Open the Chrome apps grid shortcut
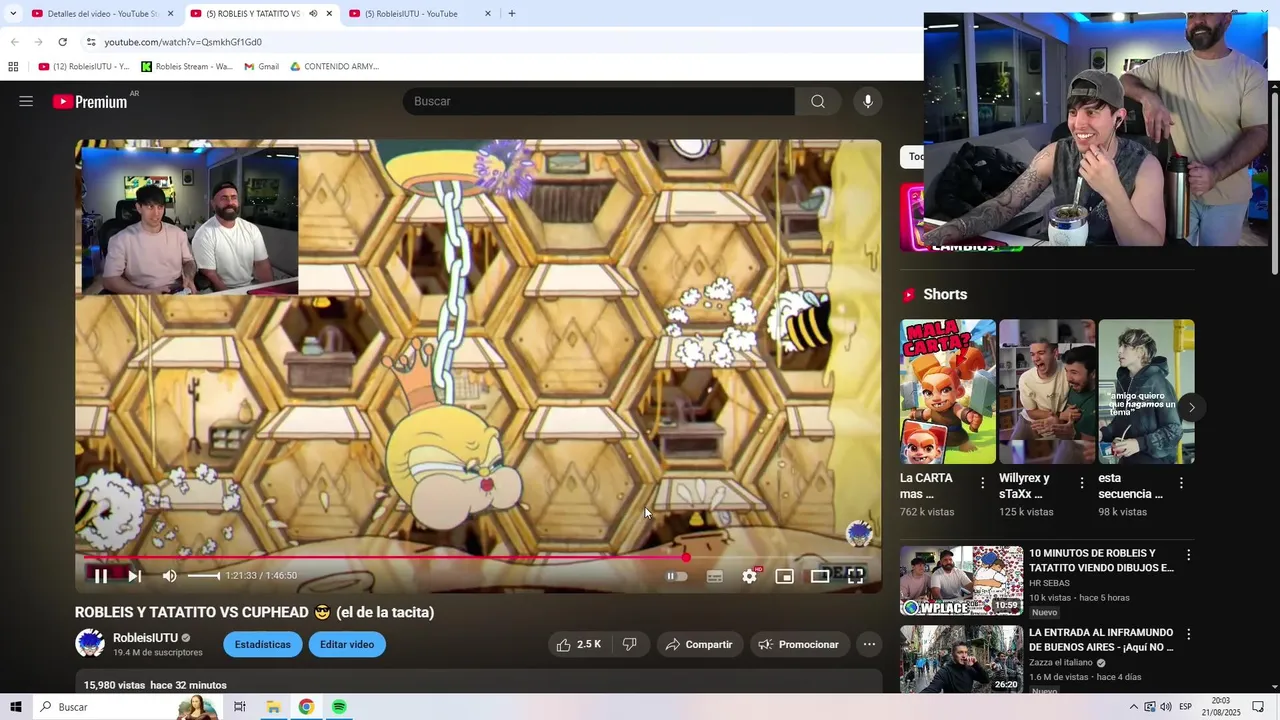Screen dimensions: 1280x720 (13, 67)
